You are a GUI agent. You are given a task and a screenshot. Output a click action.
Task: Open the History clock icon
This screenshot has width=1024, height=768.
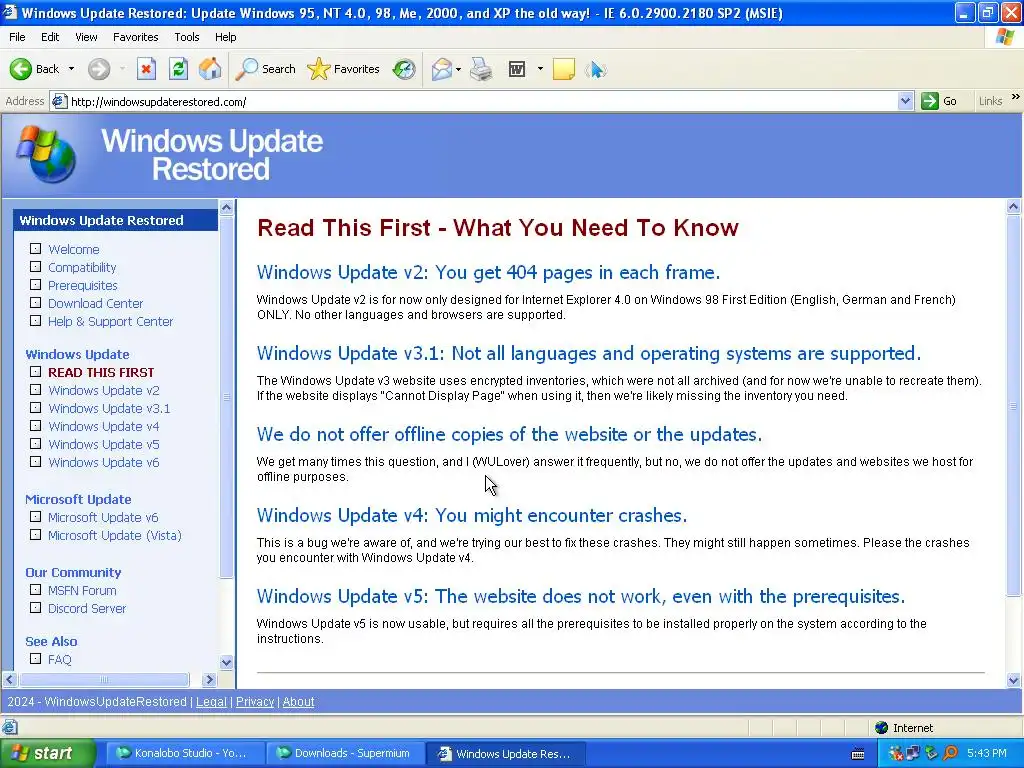pos(404,69)
